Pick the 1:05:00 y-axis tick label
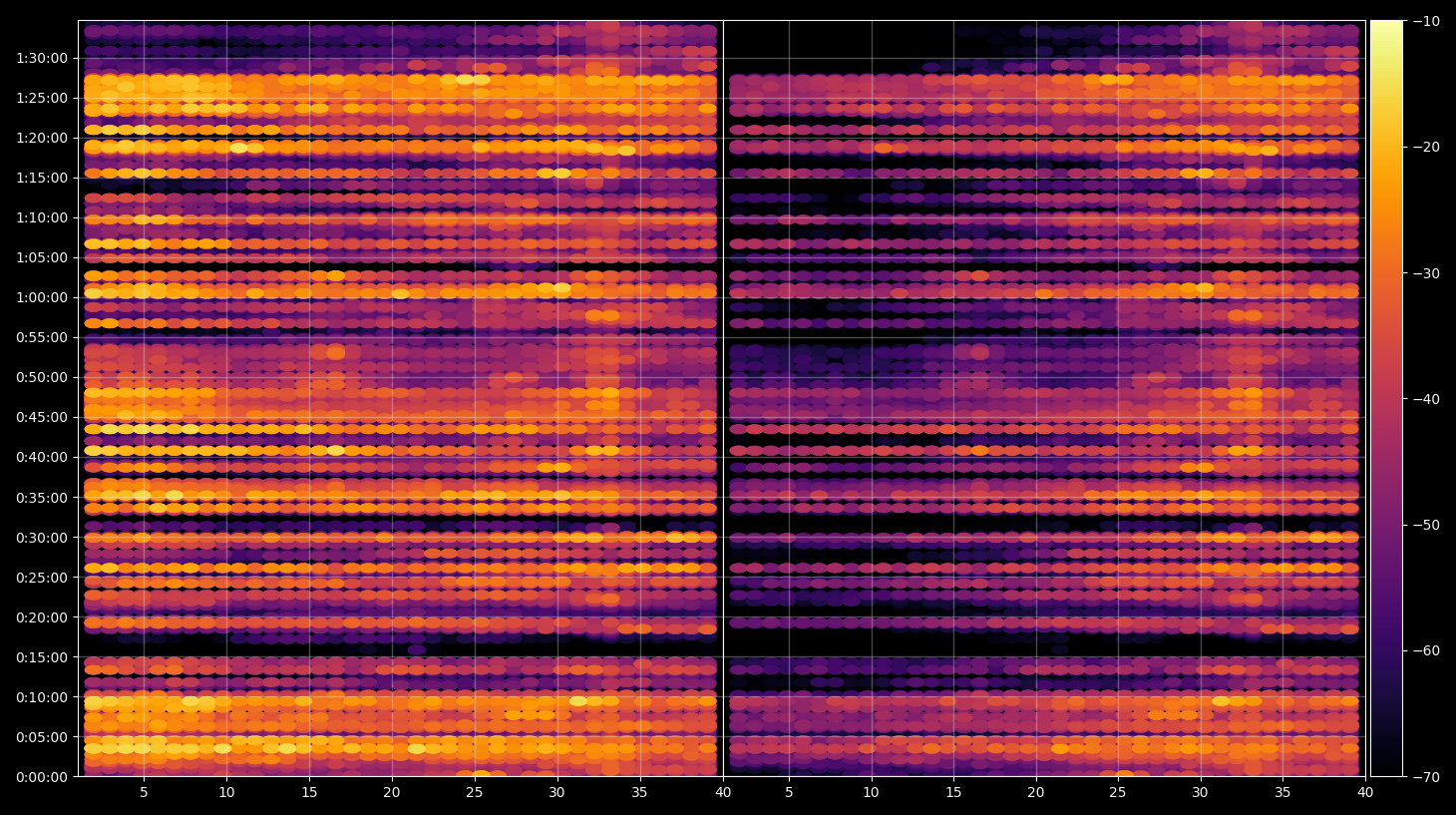 42,257
